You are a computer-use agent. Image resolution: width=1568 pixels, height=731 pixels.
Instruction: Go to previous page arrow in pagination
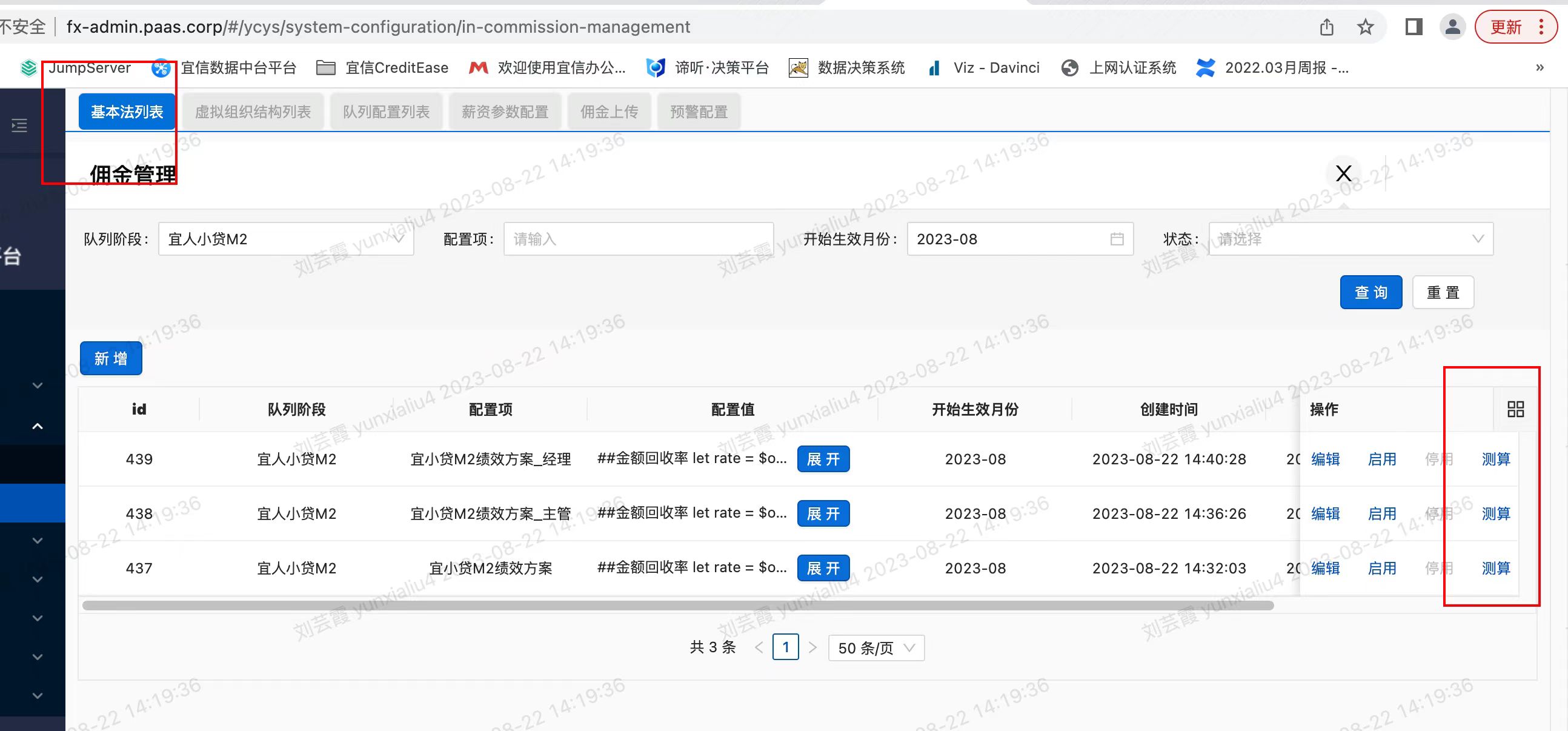[x=759, y=647]
